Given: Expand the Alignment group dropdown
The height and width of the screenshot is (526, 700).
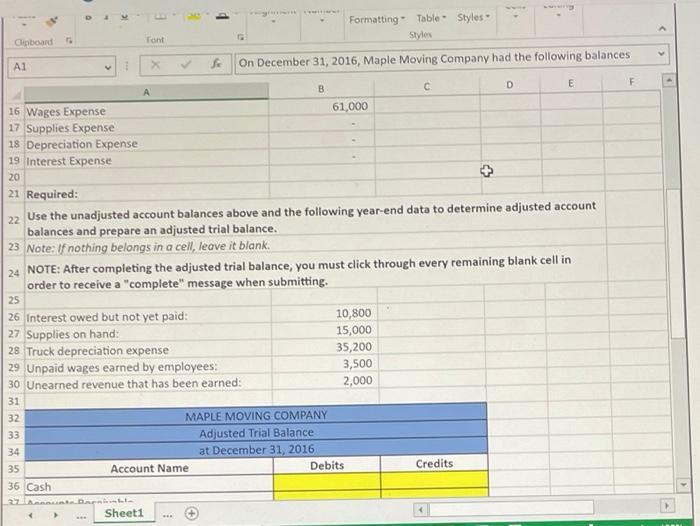Looking at the screenshot, I should click(x=273, y=21).
